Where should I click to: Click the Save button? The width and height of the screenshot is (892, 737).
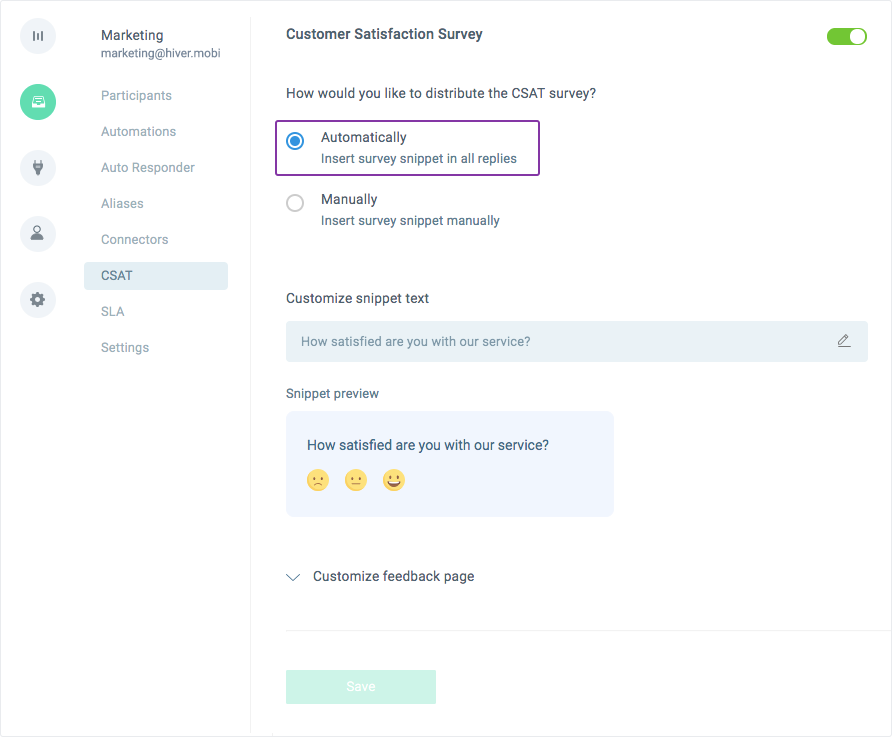point(361,687)
